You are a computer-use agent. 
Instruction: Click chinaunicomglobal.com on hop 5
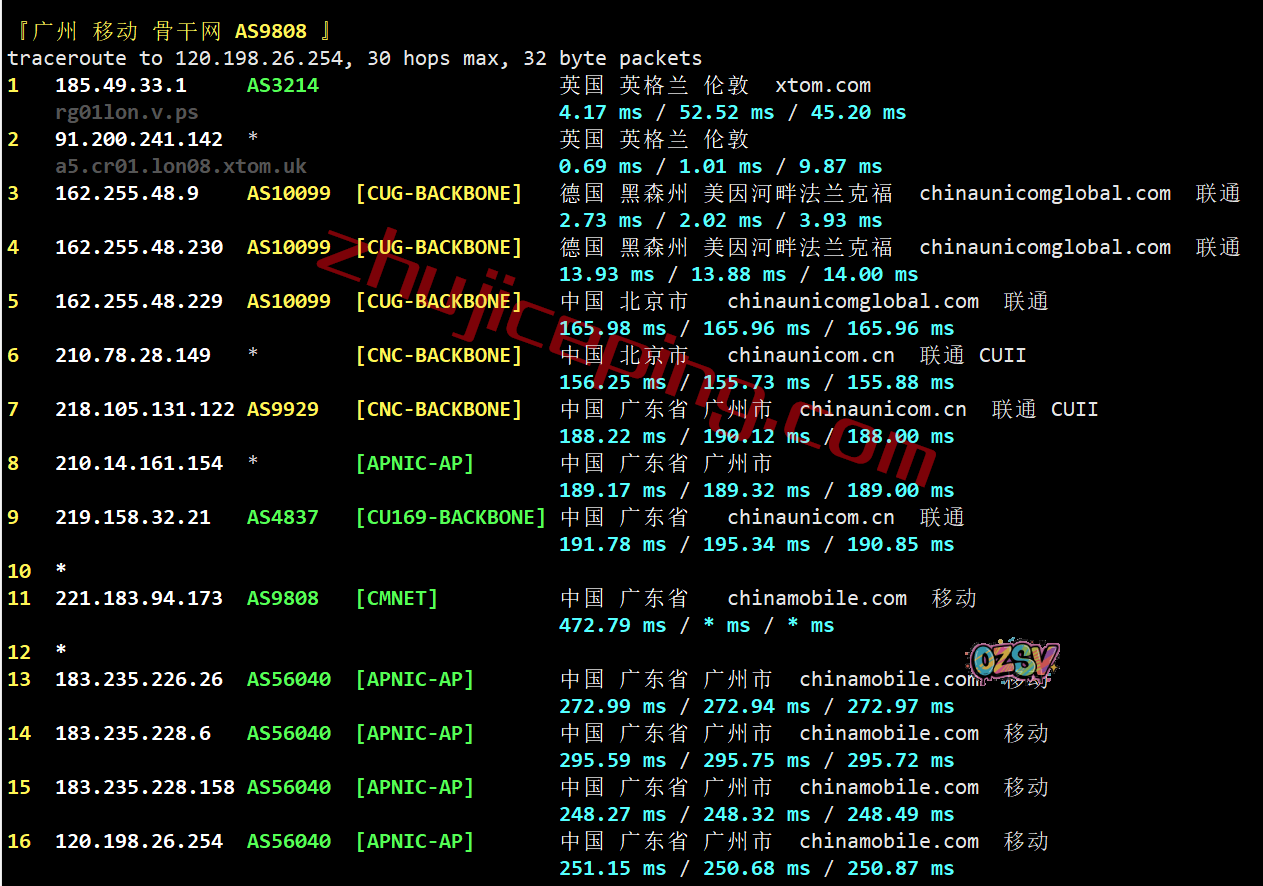852,302
